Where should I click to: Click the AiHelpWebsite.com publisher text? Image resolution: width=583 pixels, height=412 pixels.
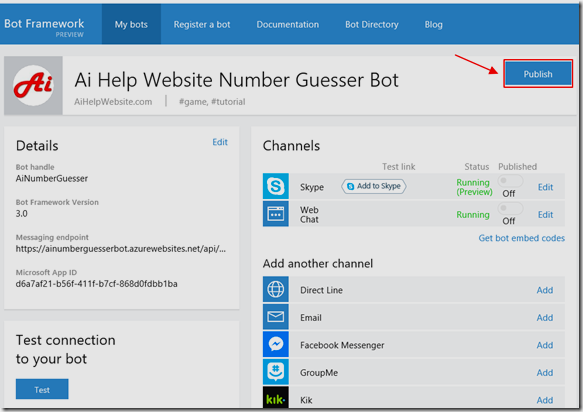click(113, 102)
